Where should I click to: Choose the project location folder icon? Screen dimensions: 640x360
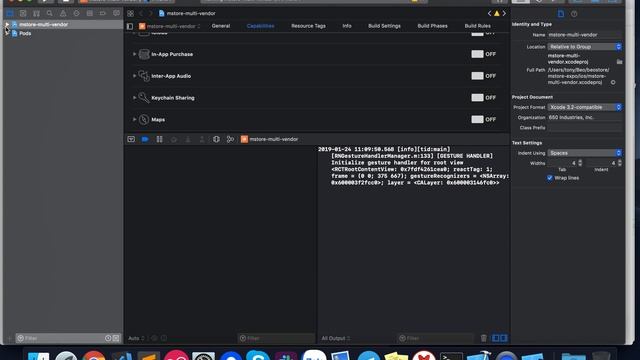pyautogui.click(x=619, y=62)
